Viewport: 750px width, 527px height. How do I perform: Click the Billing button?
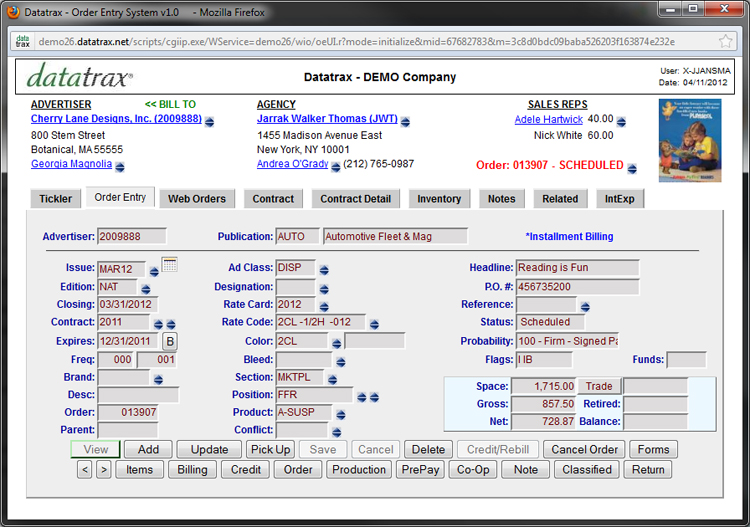[192, 470]
